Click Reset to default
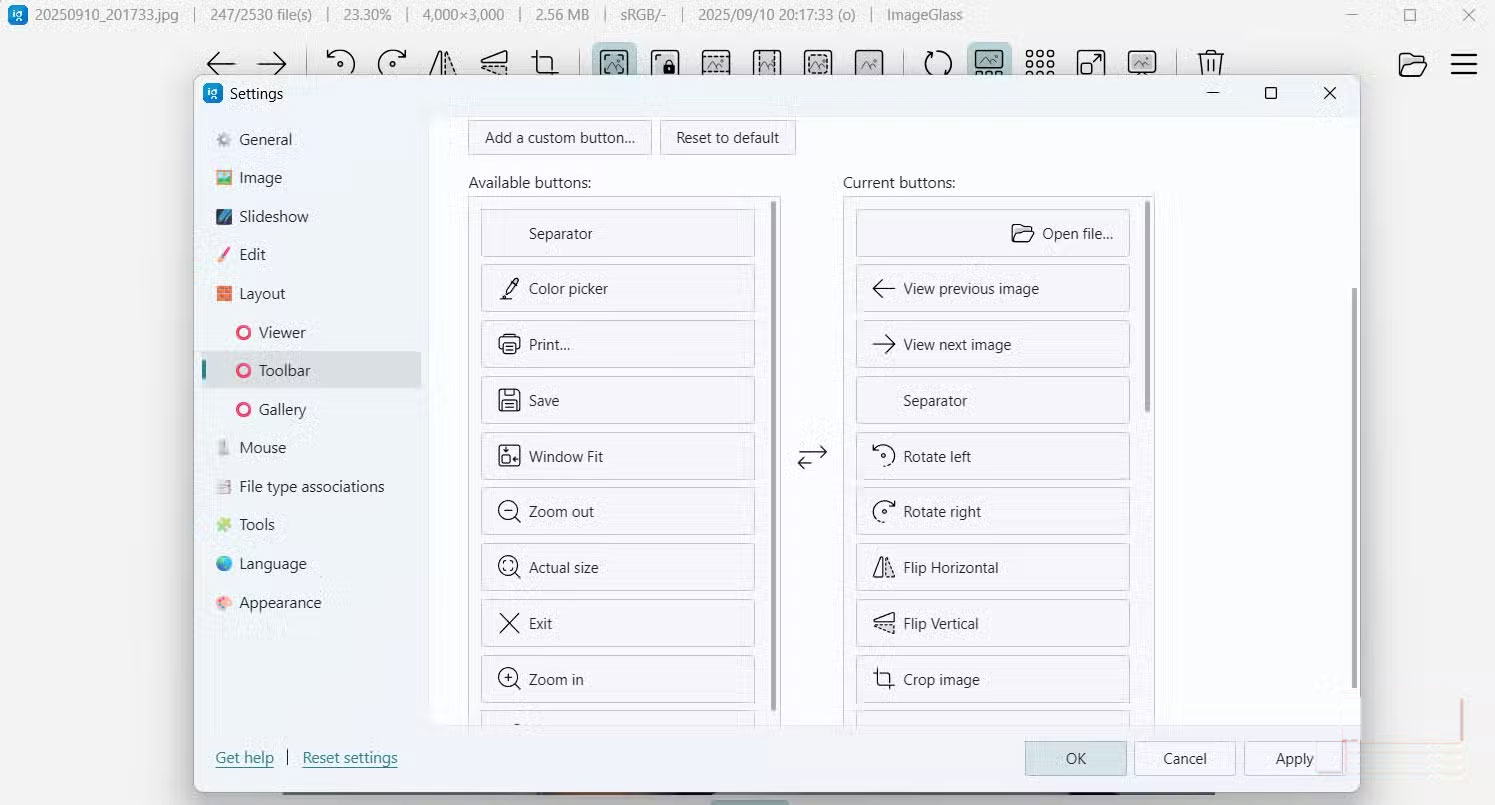 click(x=727, y=137)
